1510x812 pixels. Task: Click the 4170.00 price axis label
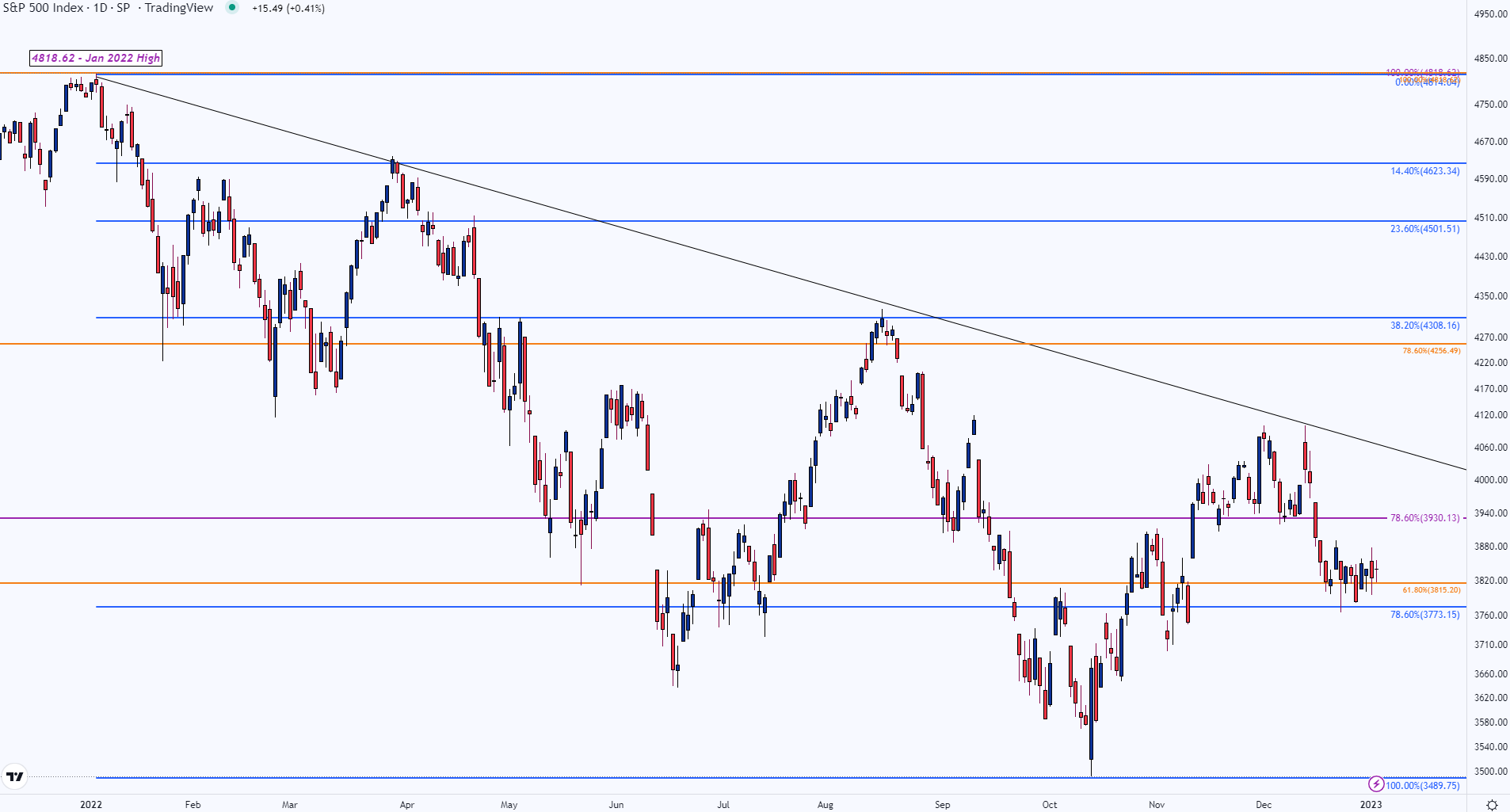pos(1490,389)
